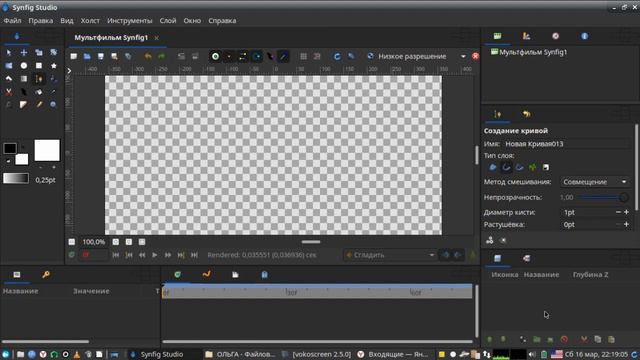This screenshot has height=360, width=640.
Task: Open a file using toolbar icon
Action: pos(87,56)
